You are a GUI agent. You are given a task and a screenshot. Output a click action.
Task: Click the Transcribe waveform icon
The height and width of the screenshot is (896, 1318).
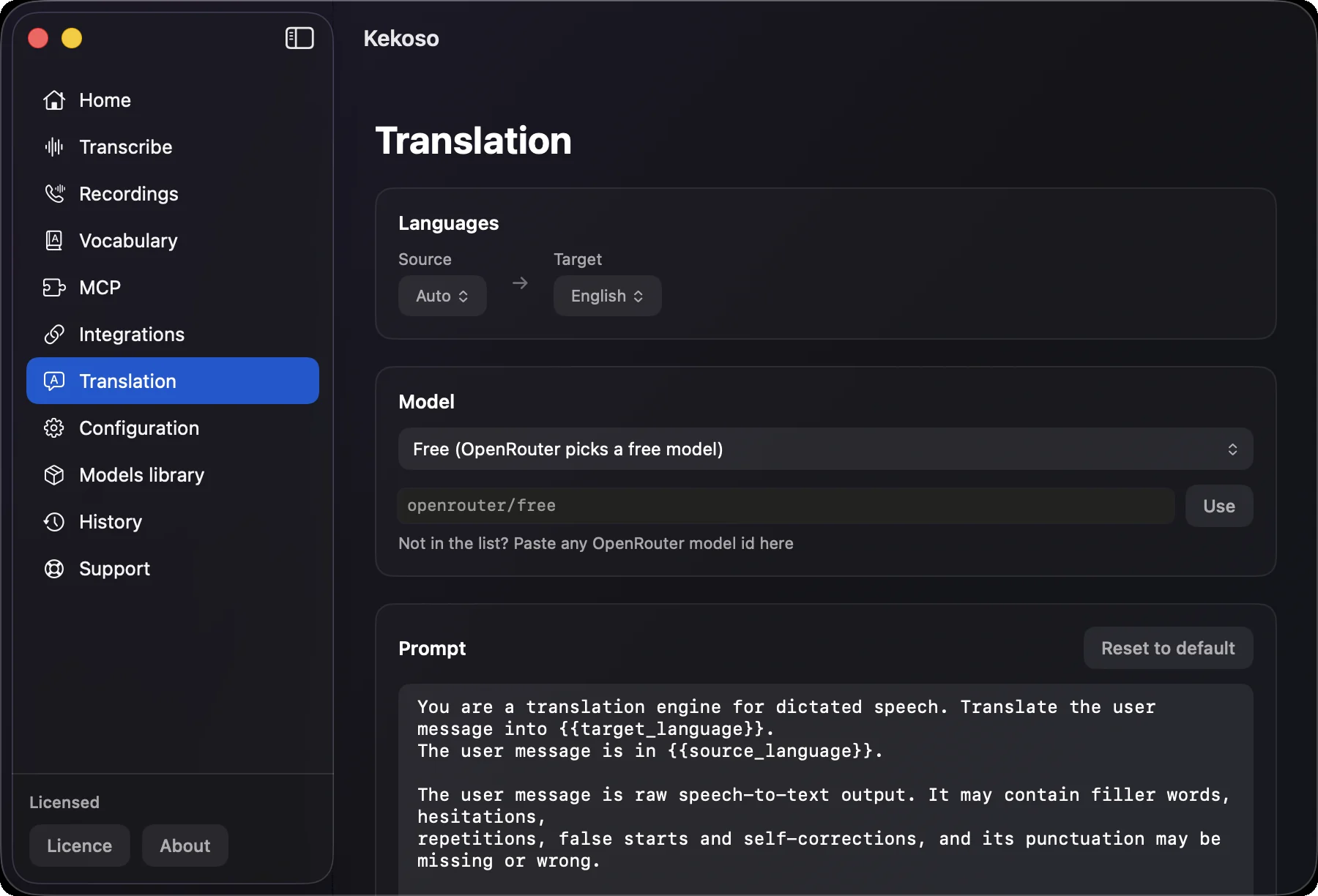[x=54, y=147]
